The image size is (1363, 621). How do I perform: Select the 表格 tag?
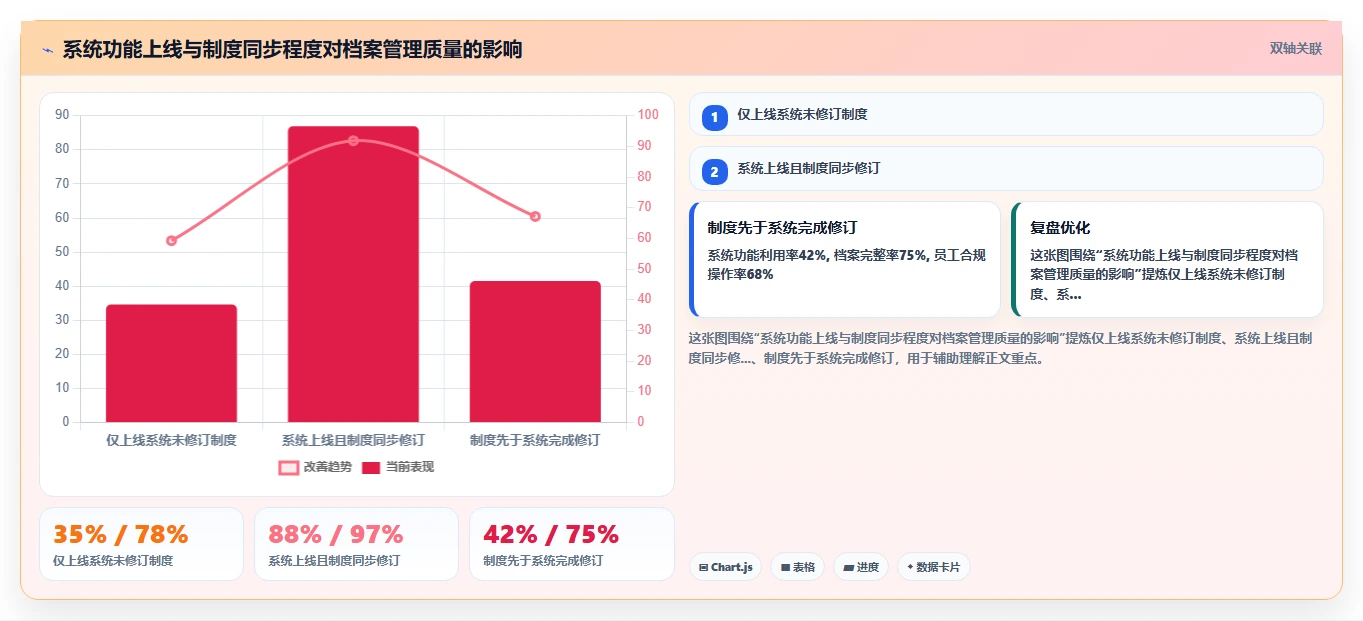point(797,567)
